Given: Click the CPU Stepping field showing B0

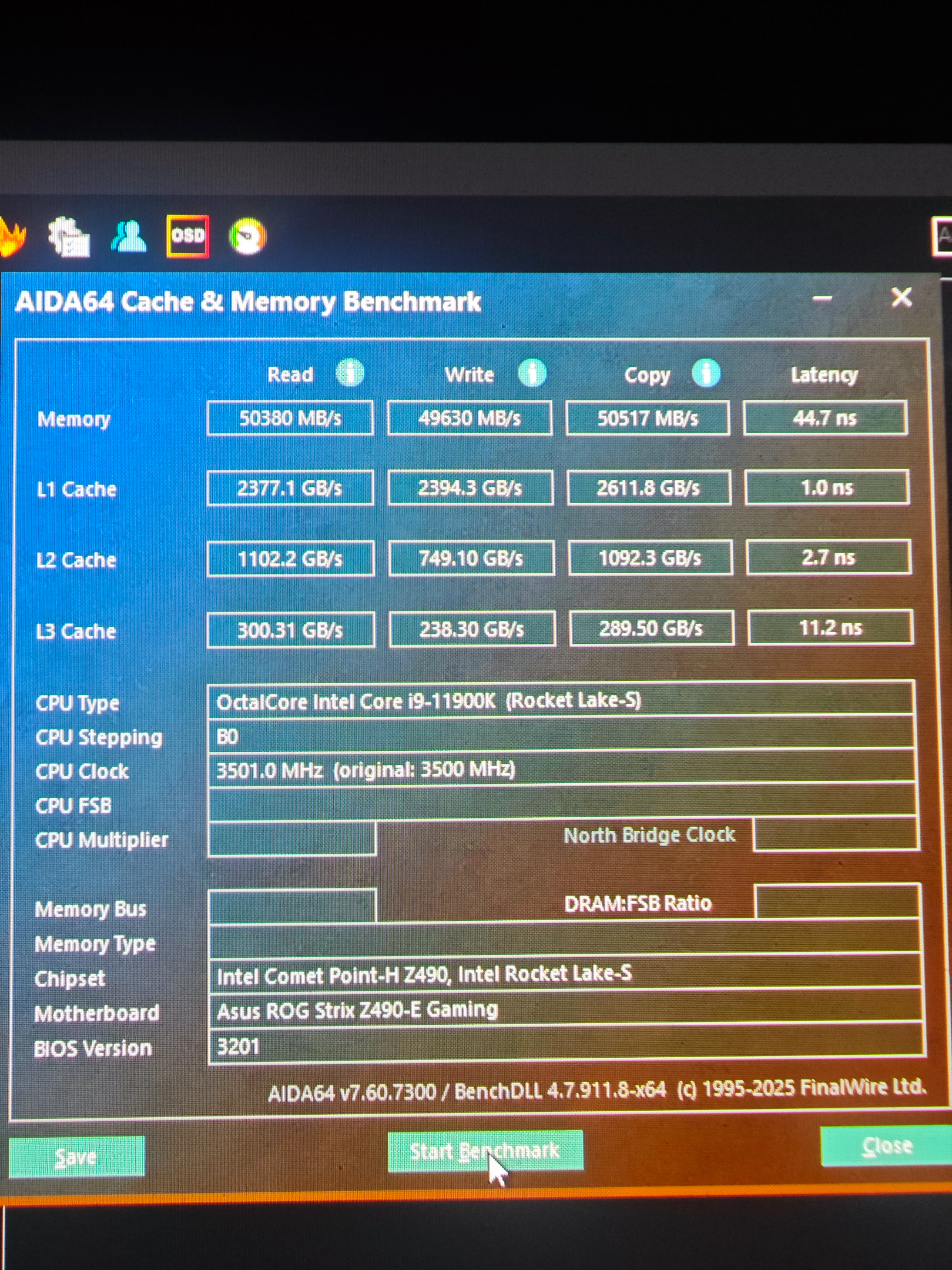Looking at the screenshot, I should point(562,734).
